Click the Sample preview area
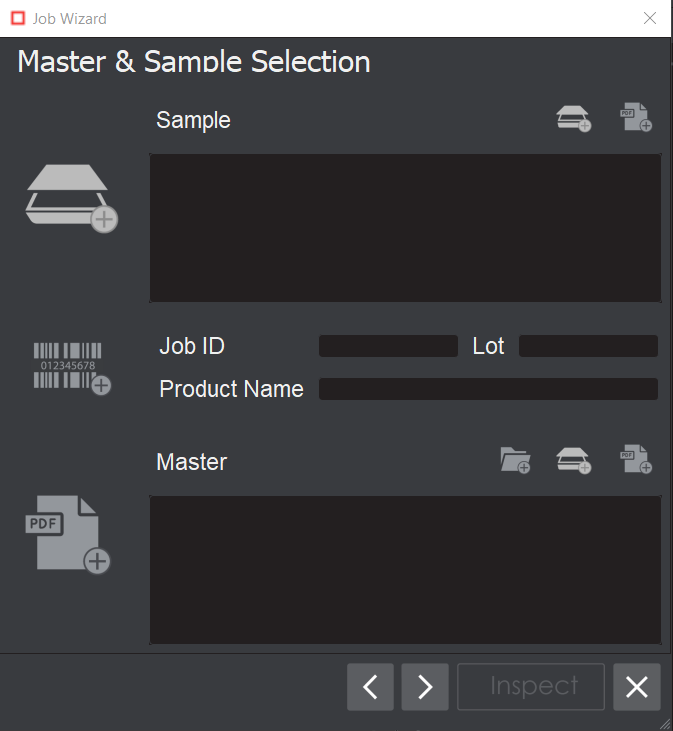The height and width of the screenshot is (731, 673). [405, 228]
